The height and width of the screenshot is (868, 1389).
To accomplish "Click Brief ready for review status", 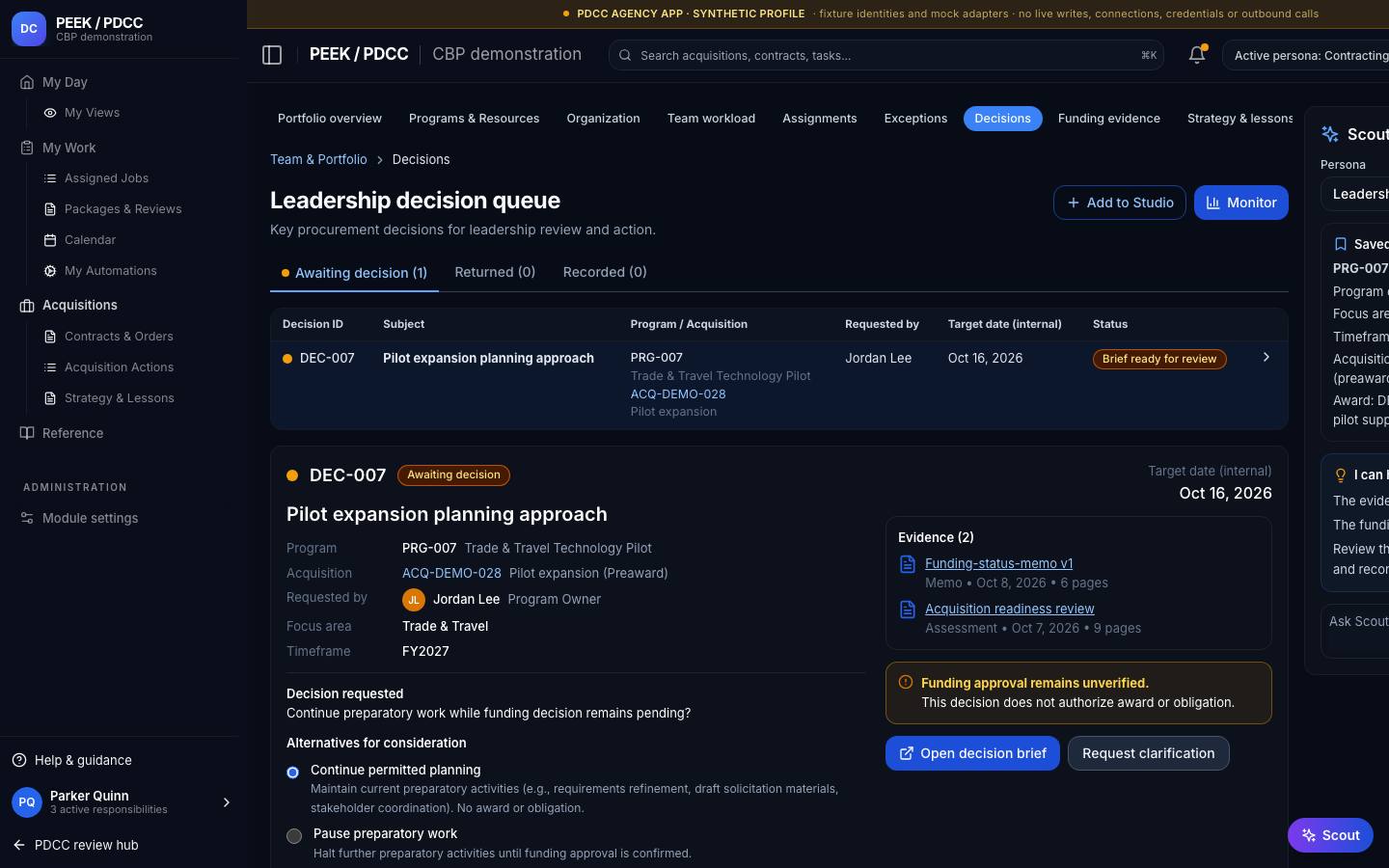I will pyautogui.click(x=1159, y=359).
